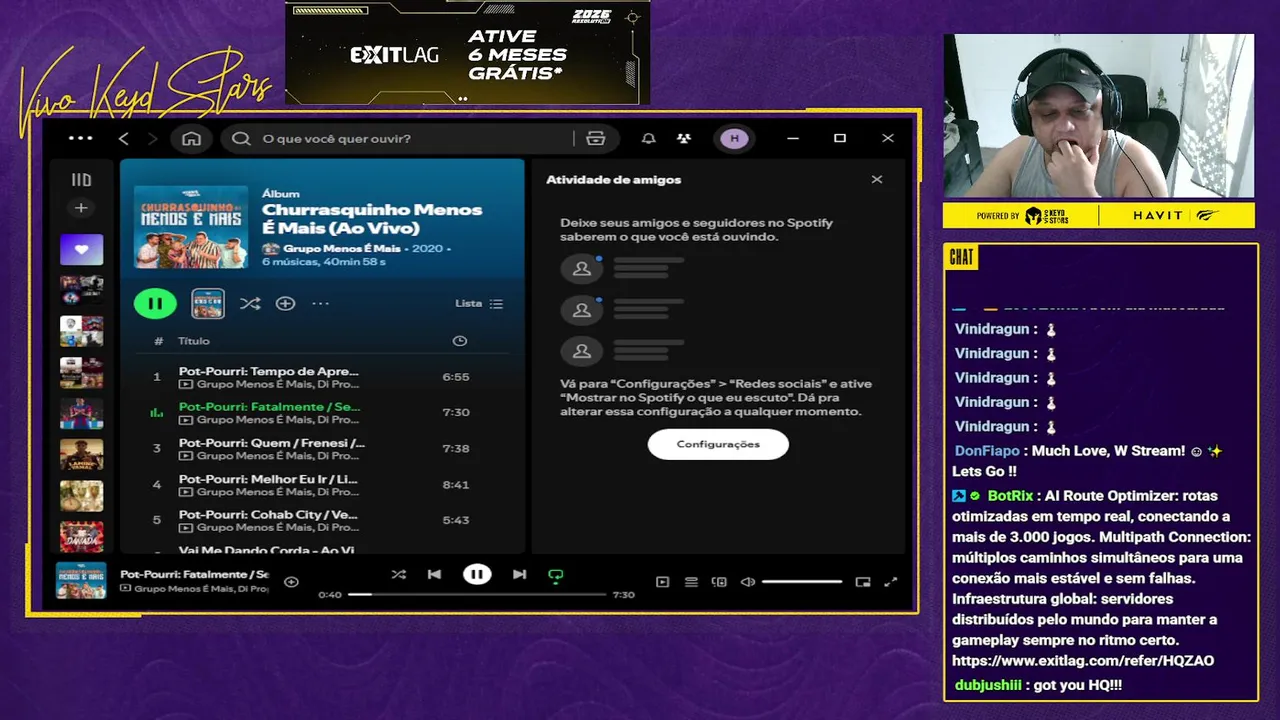Open the connect to a device menu
Viewport: 1280px width, 720px height.
(719, 582)
